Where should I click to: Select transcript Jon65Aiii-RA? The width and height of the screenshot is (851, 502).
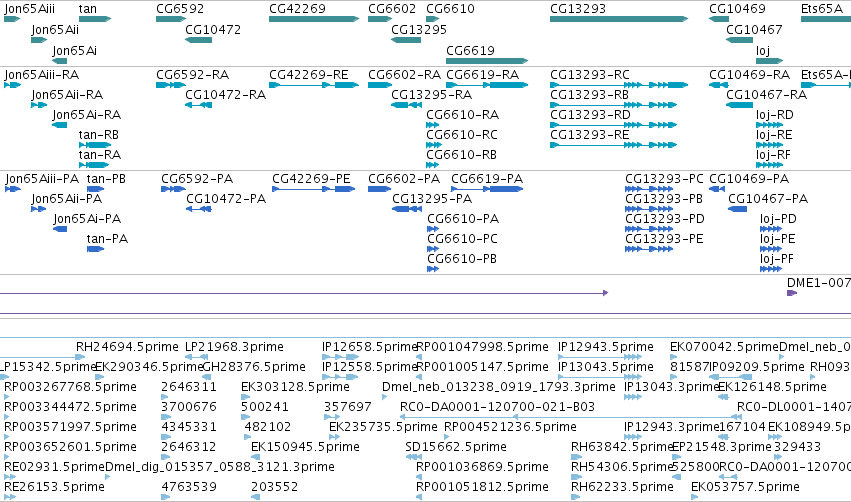[x=41, y=75]
